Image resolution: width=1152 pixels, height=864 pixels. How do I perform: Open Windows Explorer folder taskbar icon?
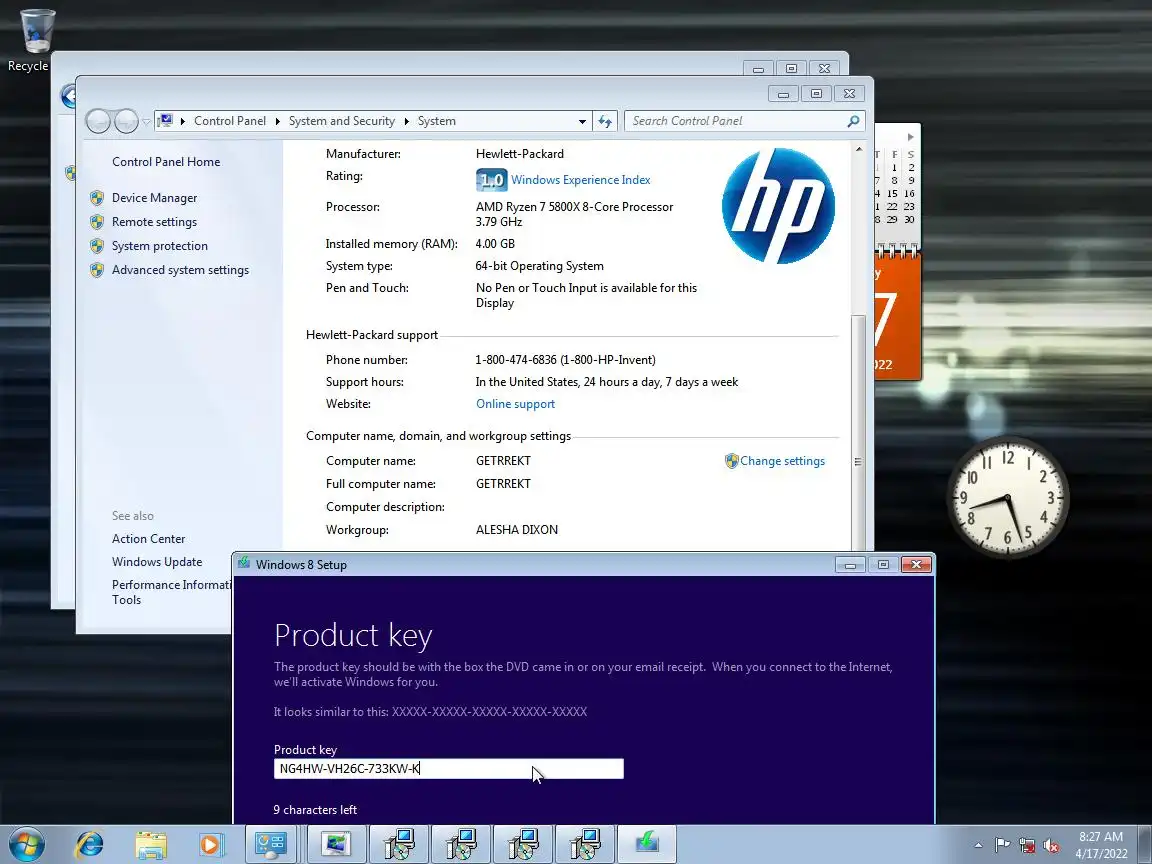pyautogui.click(x=151, y=845)
